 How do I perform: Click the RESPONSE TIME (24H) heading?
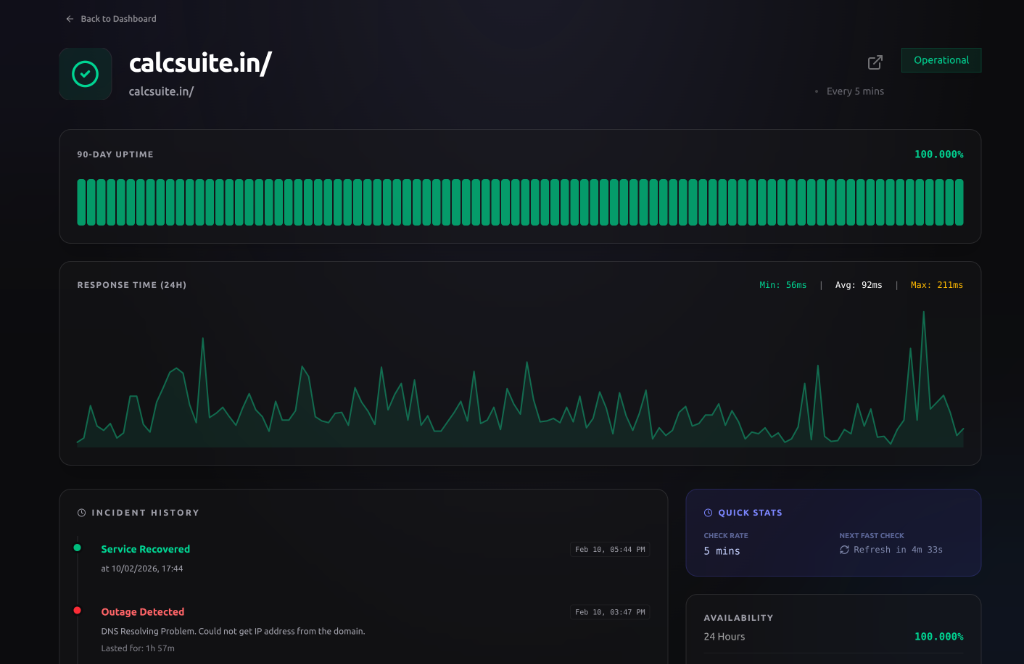[x=132, y=285]
